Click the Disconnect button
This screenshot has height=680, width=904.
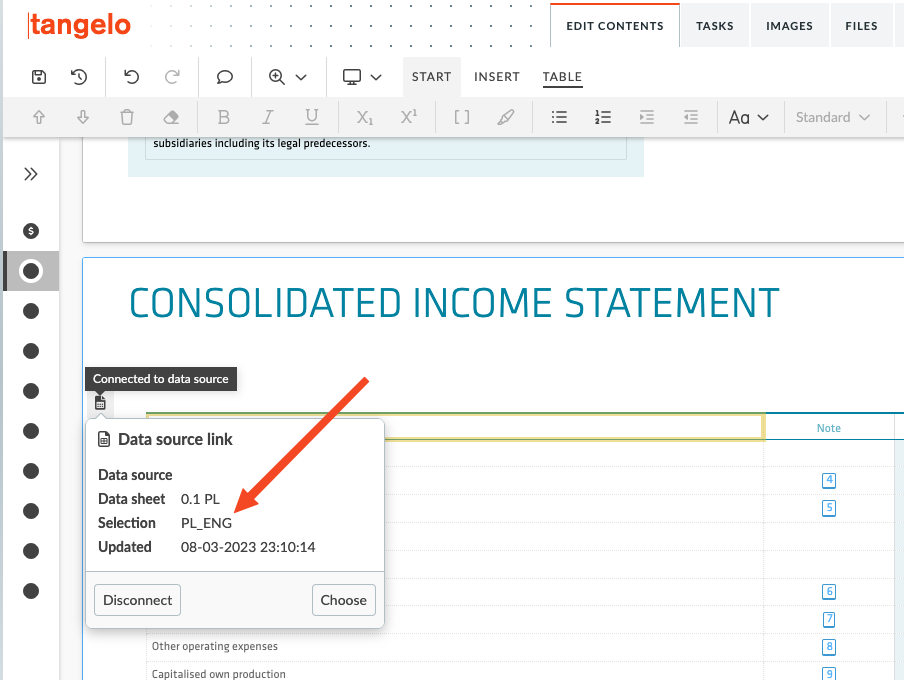(137, 600)
